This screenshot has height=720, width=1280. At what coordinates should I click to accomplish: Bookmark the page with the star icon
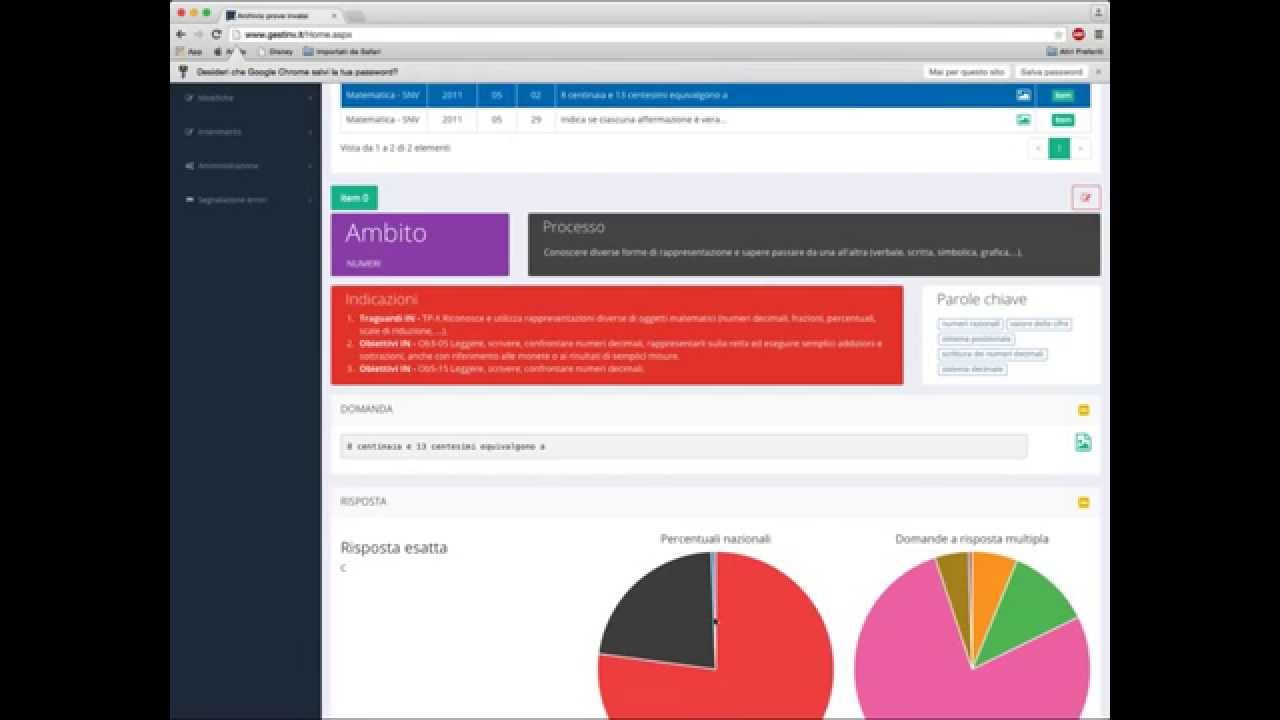point(1059,34)
